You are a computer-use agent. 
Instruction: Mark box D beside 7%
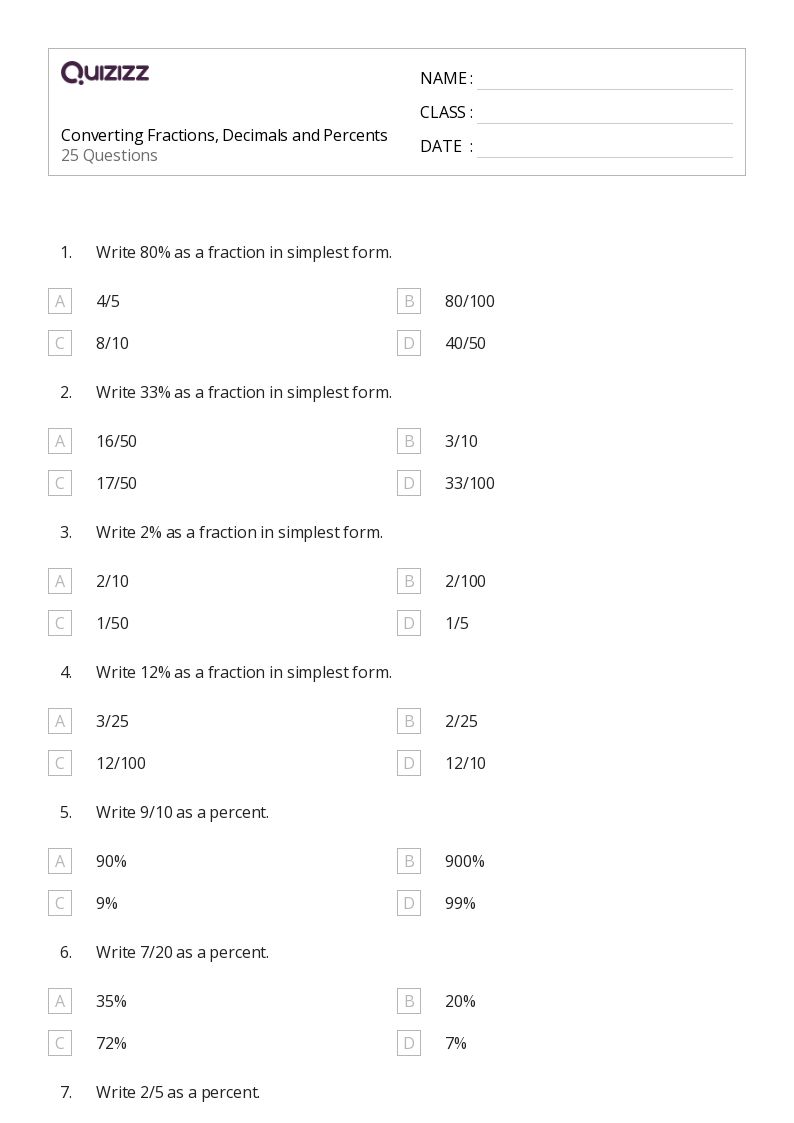[x=409, y=1043]
